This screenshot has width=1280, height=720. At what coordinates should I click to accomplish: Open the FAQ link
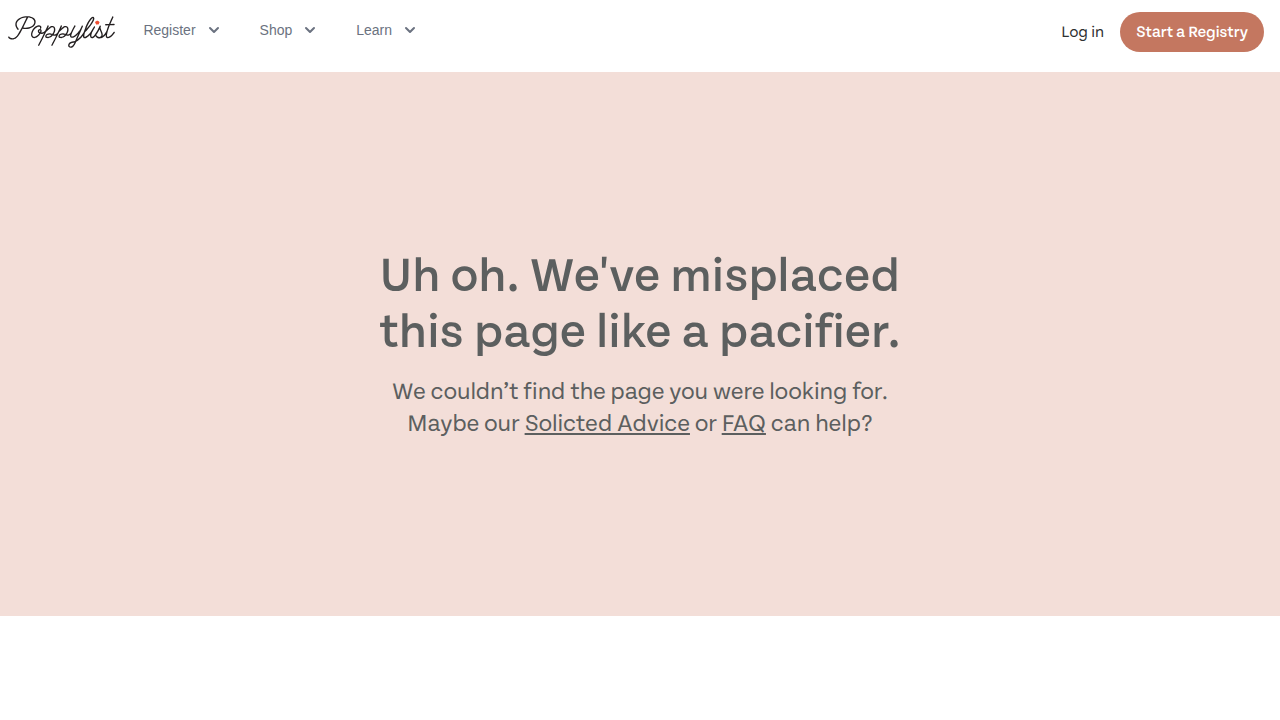(x=744, y=423)
